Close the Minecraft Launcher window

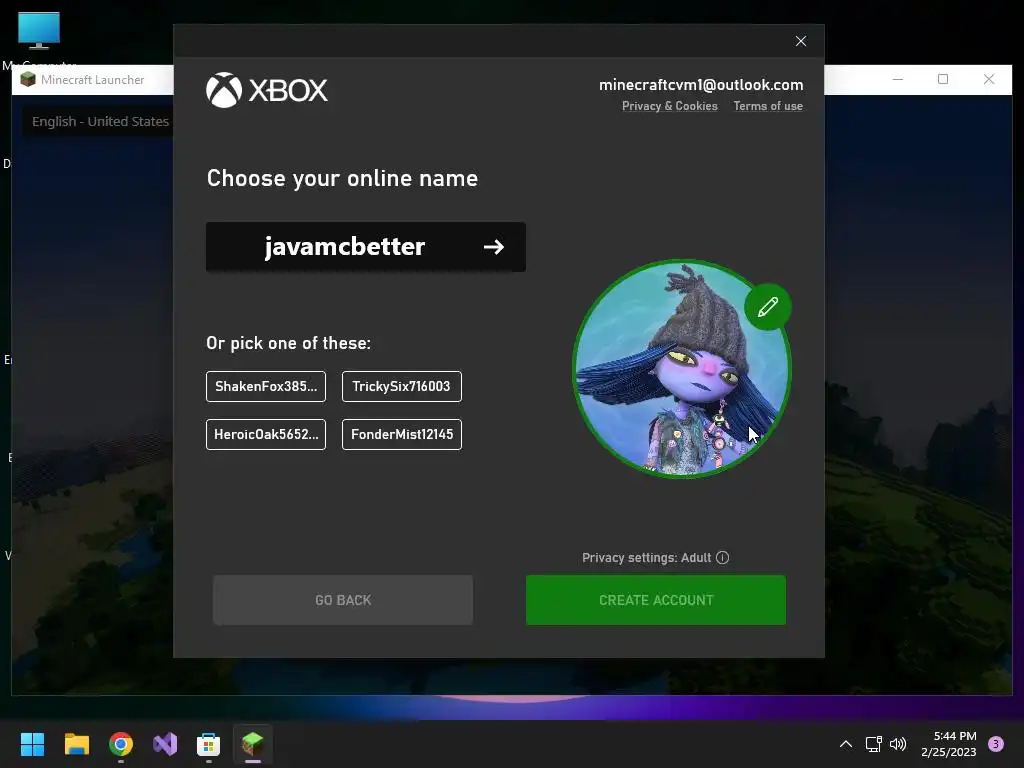coord(989,79)
